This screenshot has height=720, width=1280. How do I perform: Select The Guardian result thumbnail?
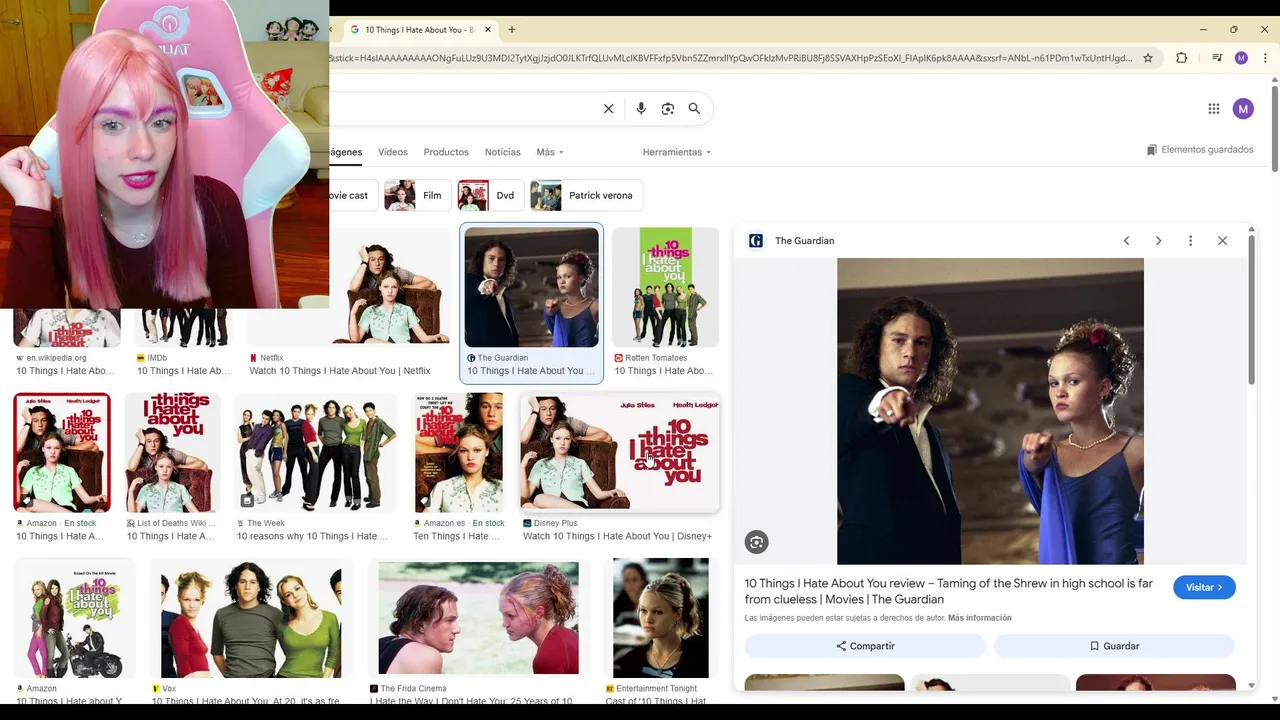coord(531,288)
